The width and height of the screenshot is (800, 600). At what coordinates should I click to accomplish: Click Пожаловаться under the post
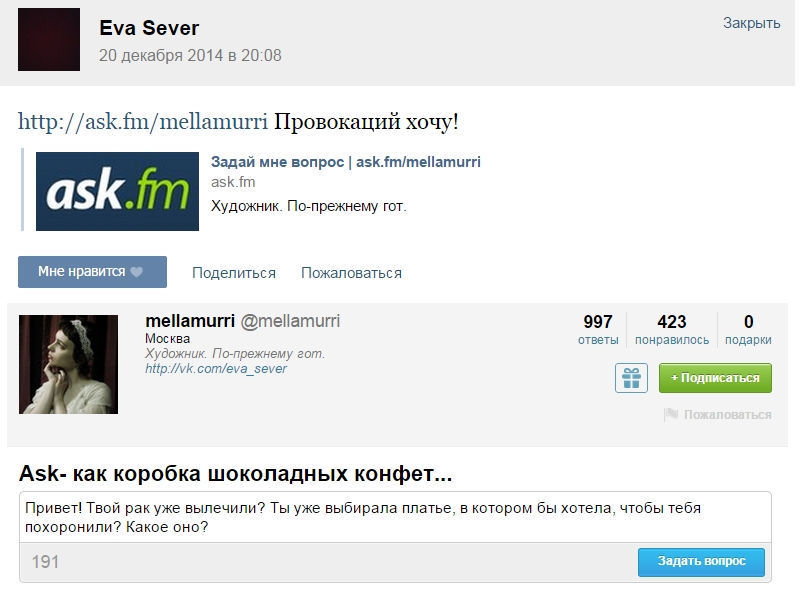(x=351, y=273)
